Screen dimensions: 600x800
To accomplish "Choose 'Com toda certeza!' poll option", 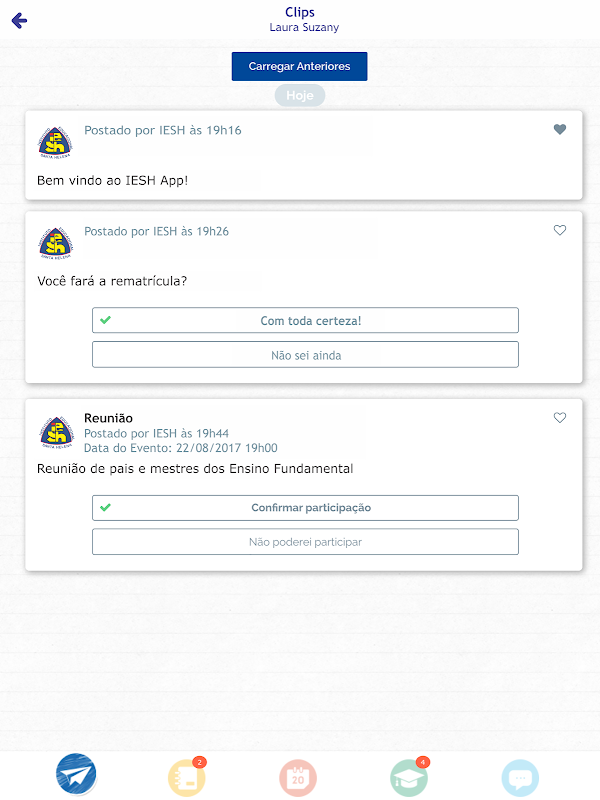I will pos(305,320).
